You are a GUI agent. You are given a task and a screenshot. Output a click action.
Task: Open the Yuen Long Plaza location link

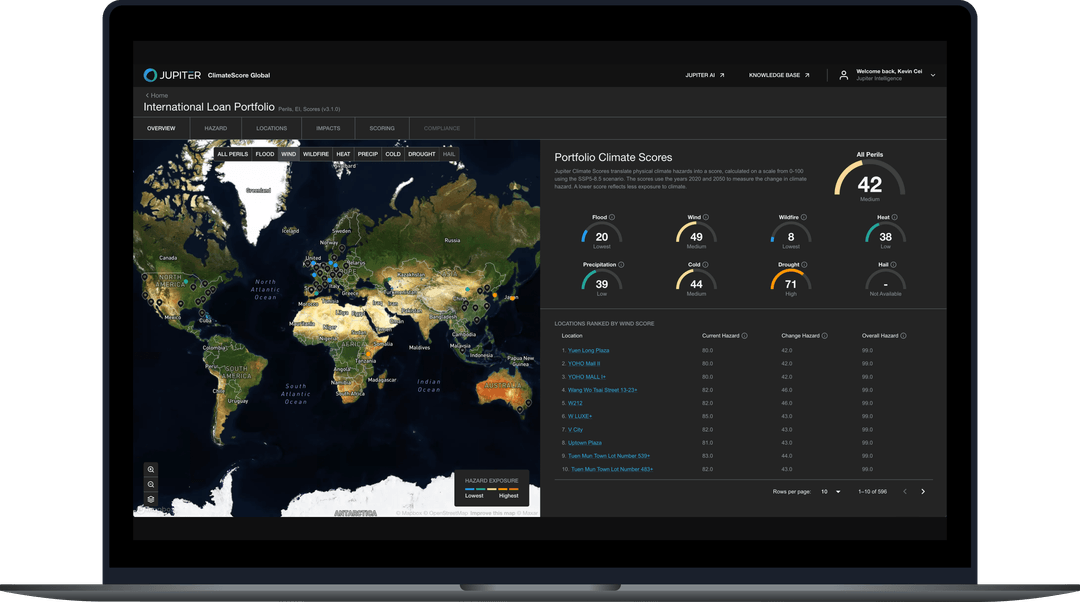click(586, 350)
